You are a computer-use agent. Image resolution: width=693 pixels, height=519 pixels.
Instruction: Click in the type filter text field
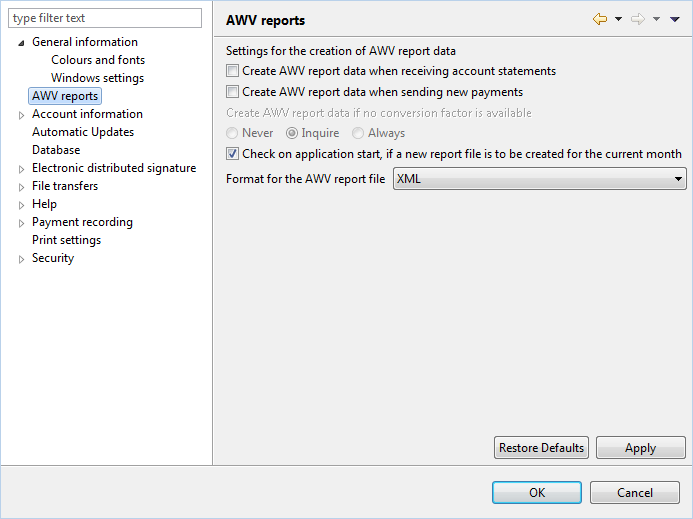point(105,18)
